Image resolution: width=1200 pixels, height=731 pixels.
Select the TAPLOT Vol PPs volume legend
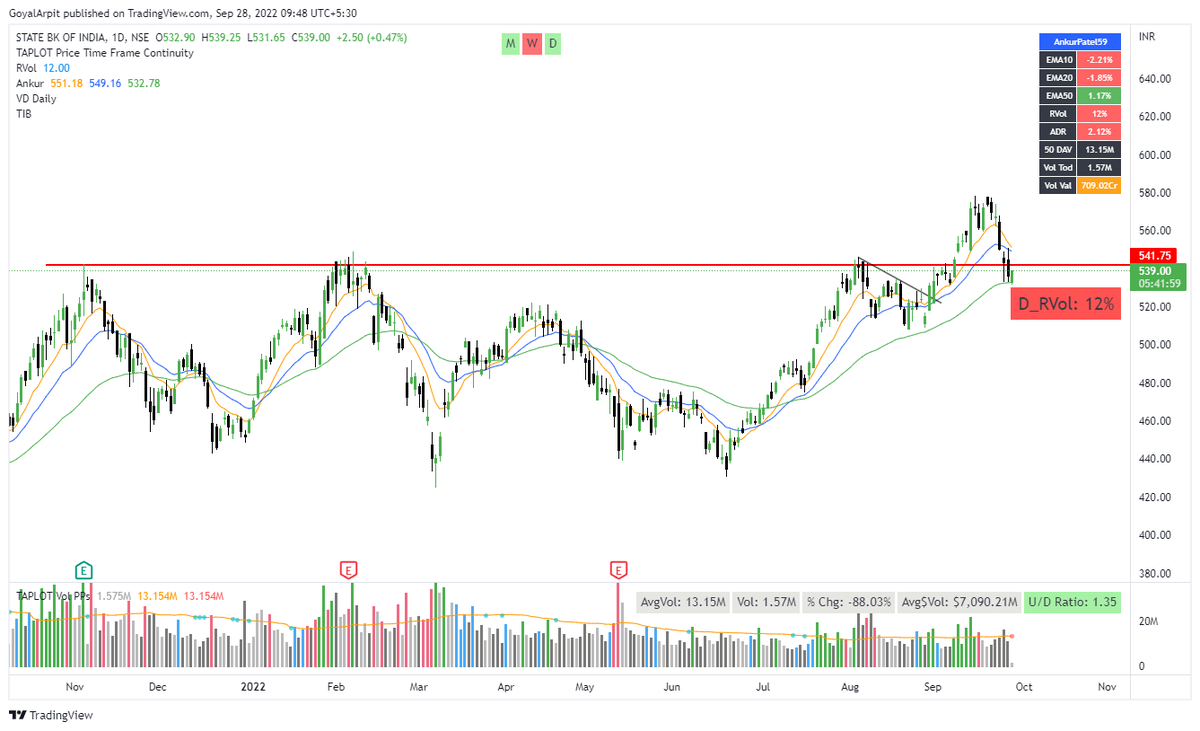(121, 596)
